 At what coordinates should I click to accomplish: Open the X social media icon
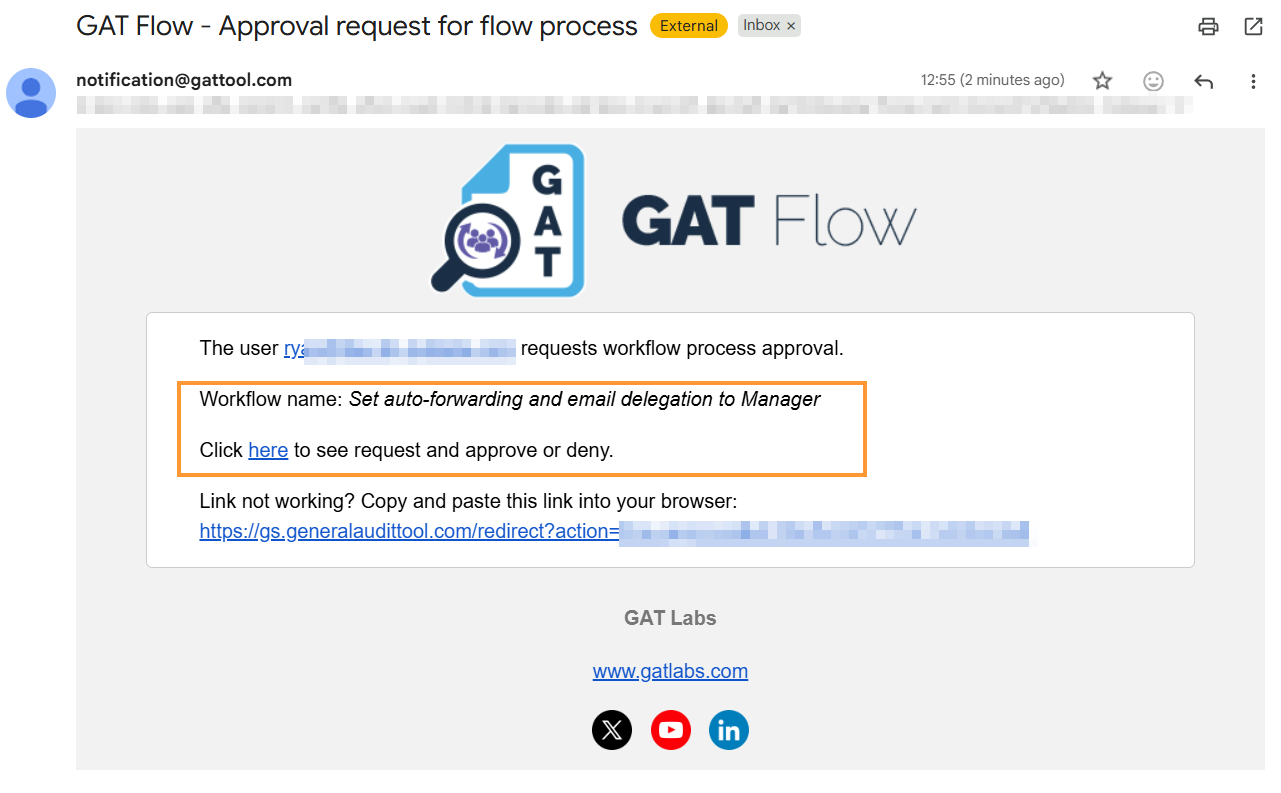pyautogui.click(x=612, y=730)
